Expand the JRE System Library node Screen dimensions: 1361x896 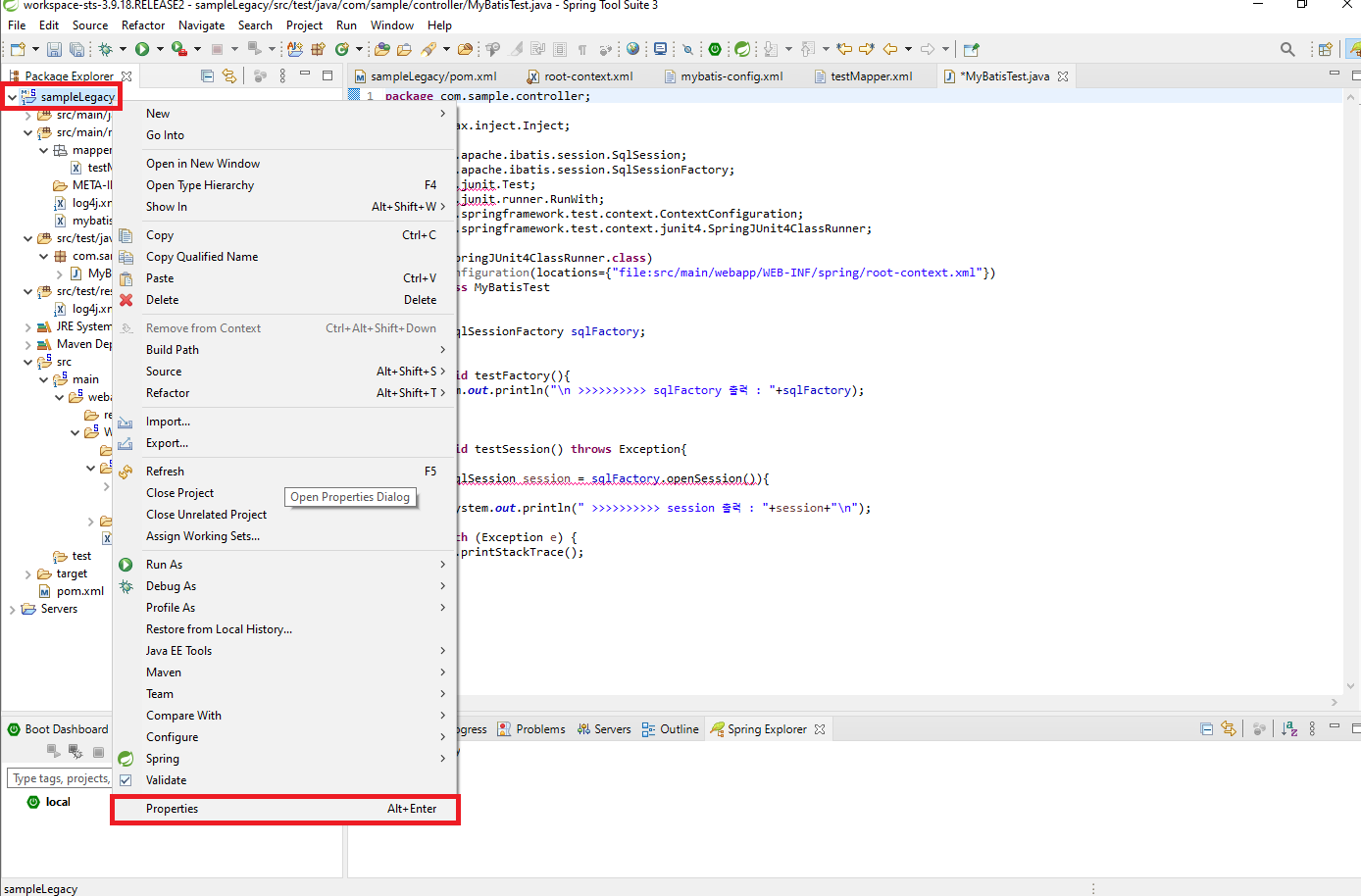coord(27,326)
